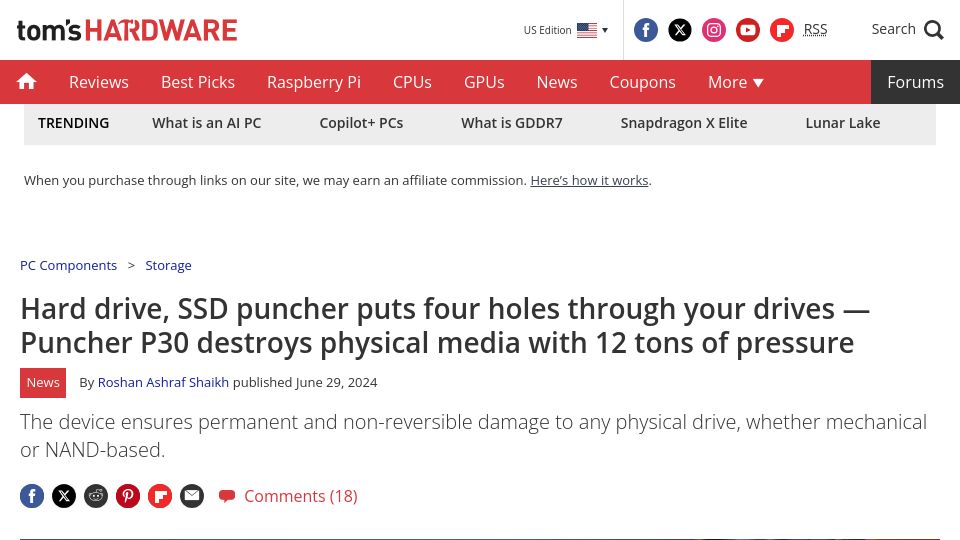
Task: Open trending topic What is GDDR7
Action: point(511,123)
